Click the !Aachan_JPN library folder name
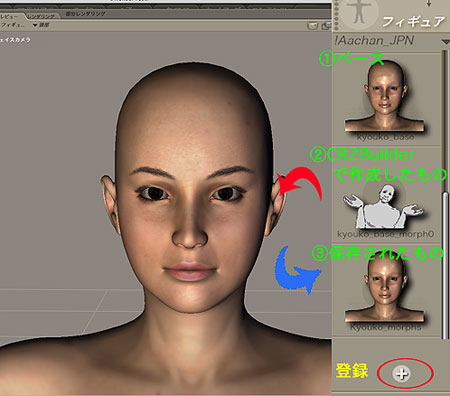450x396 pixels. (374, 41)
